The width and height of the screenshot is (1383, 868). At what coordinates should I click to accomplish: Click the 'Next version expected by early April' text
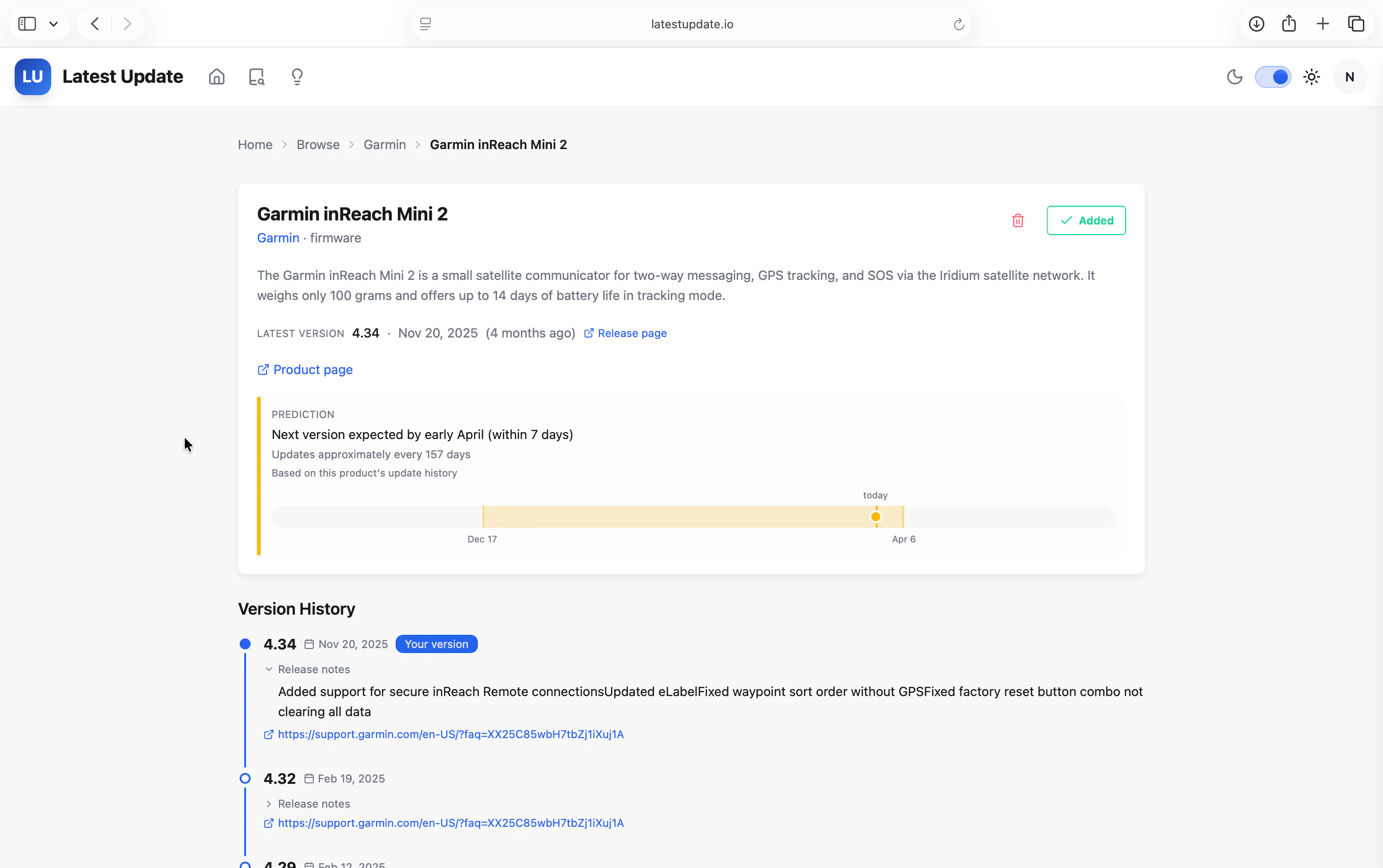click(x=423, y=434)
